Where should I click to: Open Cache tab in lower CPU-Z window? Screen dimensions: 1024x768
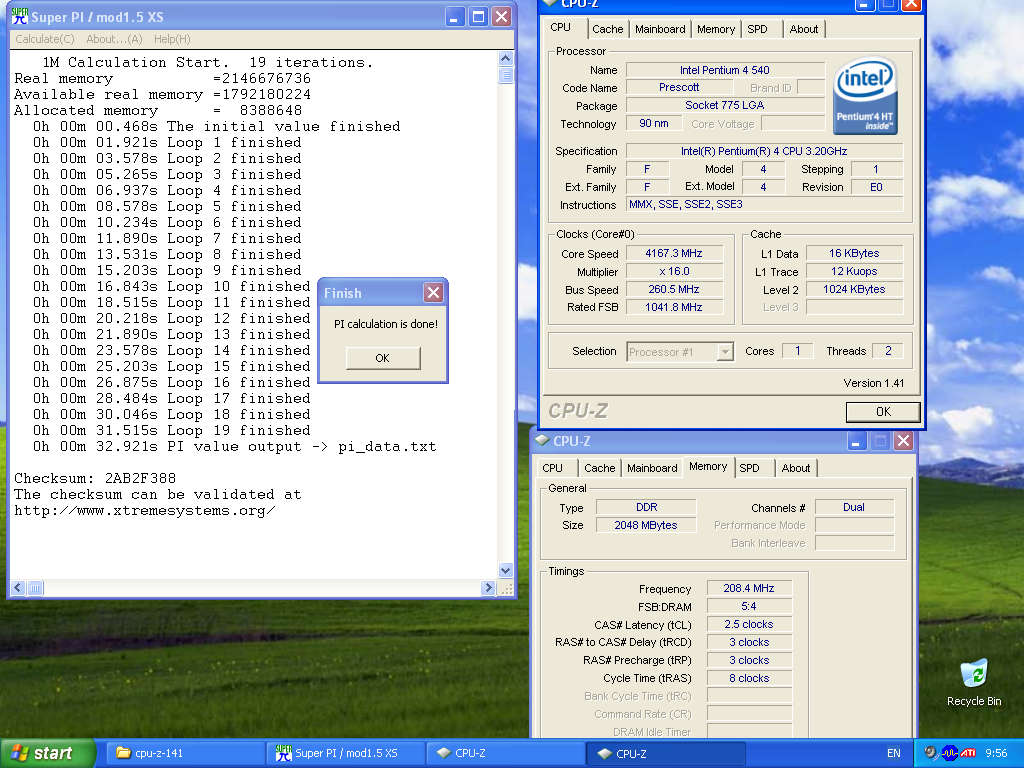point(600,468)
